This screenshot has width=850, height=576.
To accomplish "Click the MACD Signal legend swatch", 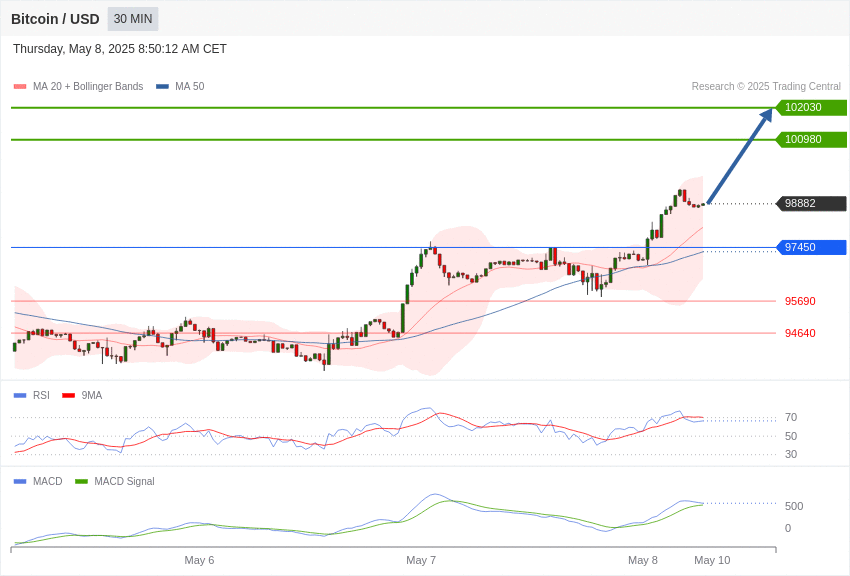I will (81, 482).
